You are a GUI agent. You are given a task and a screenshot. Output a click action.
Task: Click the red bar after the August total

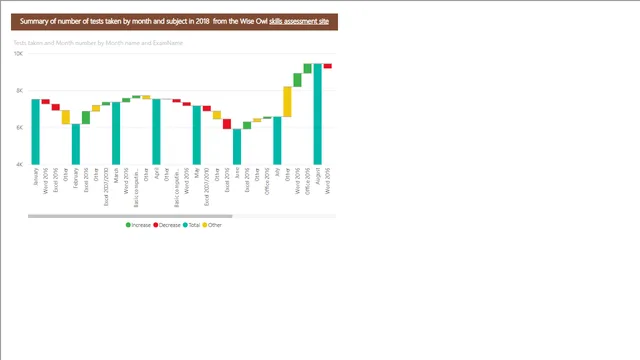(x=328, y=66)
